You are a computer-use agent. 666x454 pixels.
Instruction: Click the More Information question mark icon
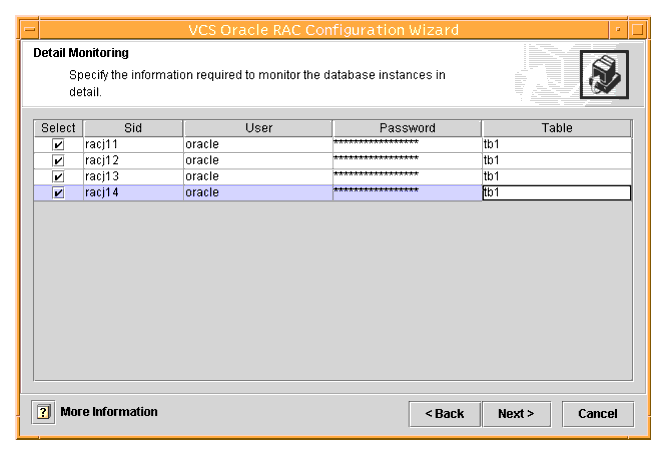pyautogui.click(x=45, y=412)
